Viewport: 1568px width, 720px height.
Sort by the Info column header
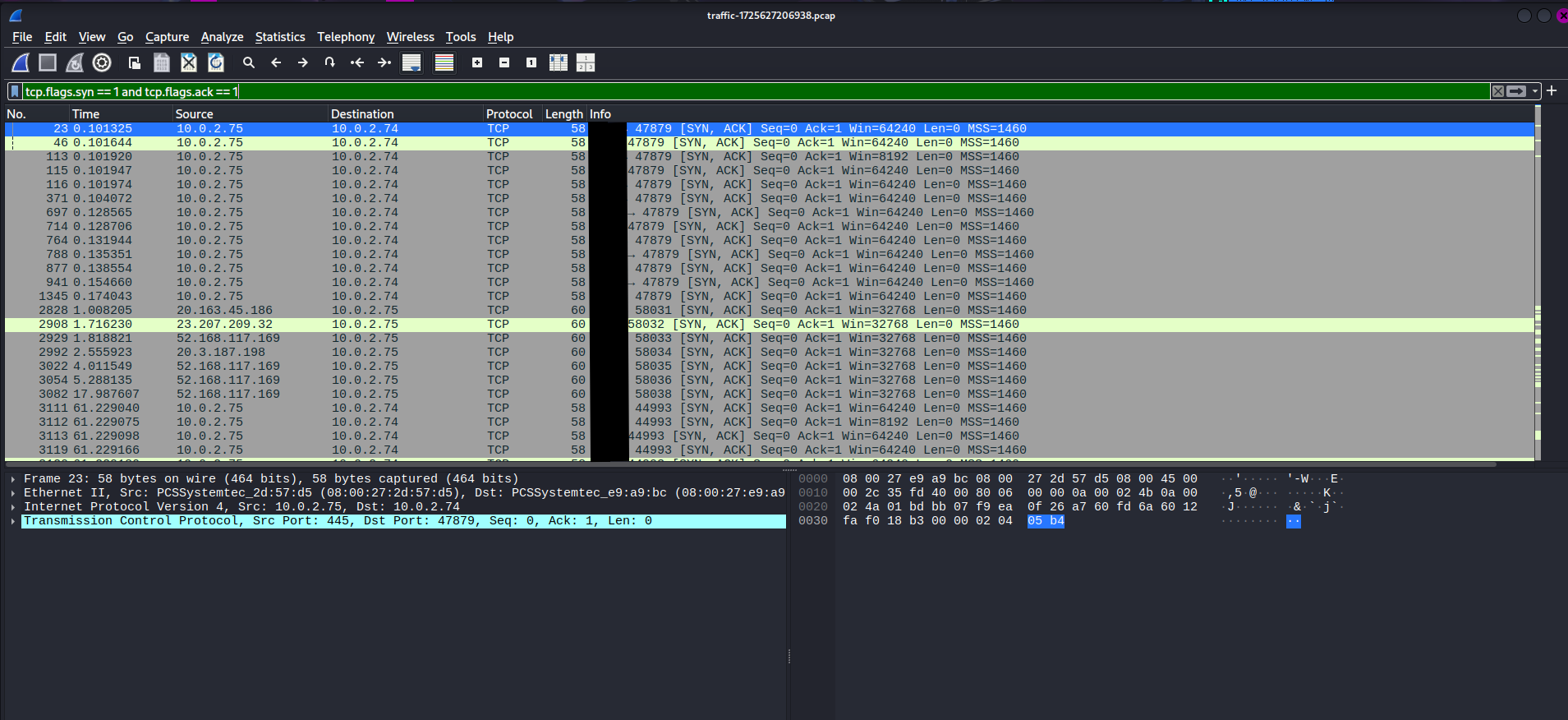1060,114
